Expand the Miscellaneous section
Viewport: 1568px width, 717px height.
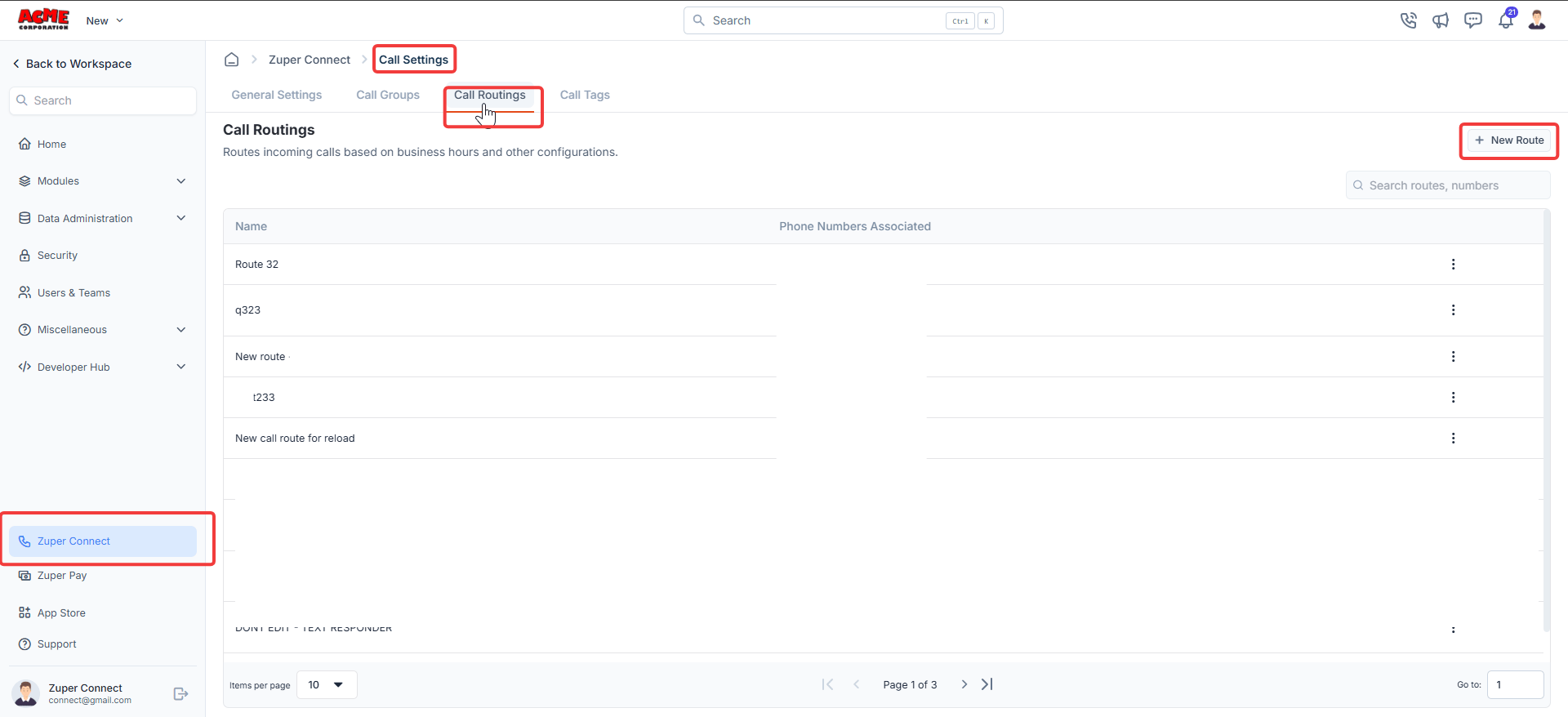pos(103,330)
